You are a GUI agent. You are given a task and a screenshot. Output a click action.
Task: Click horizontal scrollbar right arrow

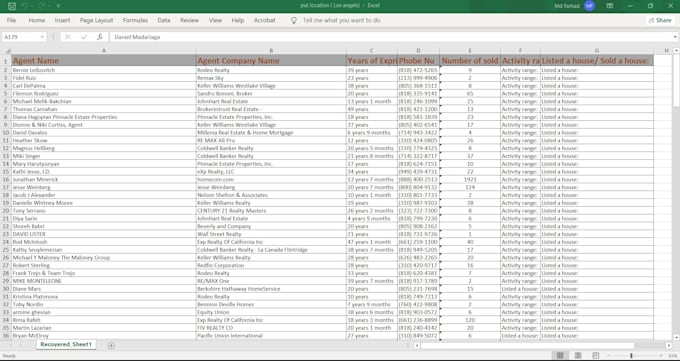coord(669,345)
